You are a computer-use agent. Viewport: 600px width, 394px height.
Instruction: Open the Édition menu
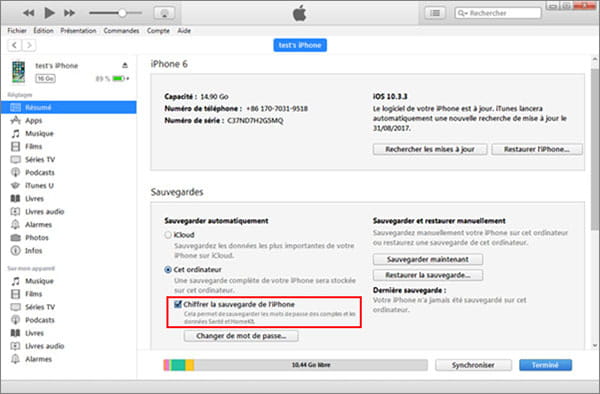click(x=43, y=31)
